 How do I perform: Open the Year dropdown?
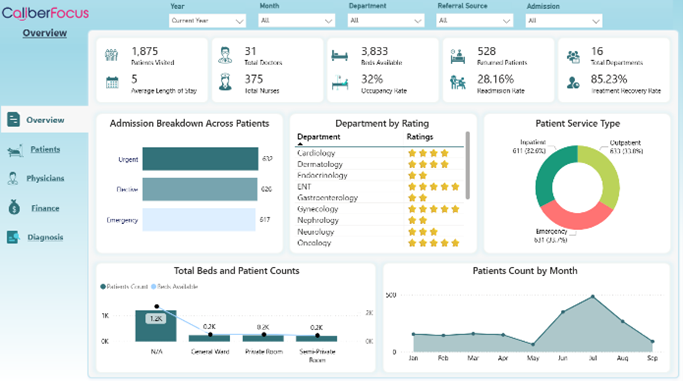pos(207,20)
